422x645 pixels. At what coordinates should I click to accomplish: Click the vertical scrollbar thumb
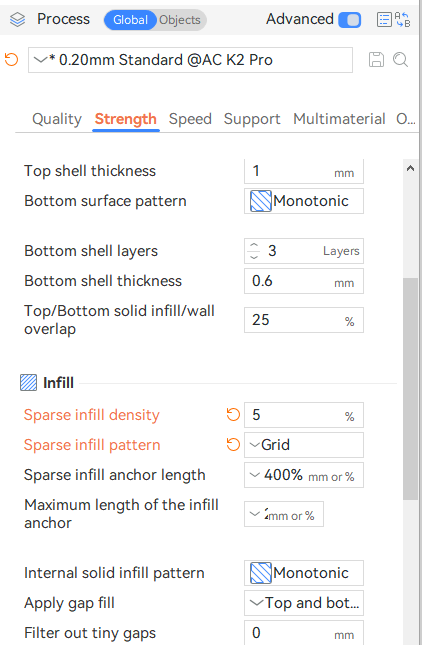410,389
